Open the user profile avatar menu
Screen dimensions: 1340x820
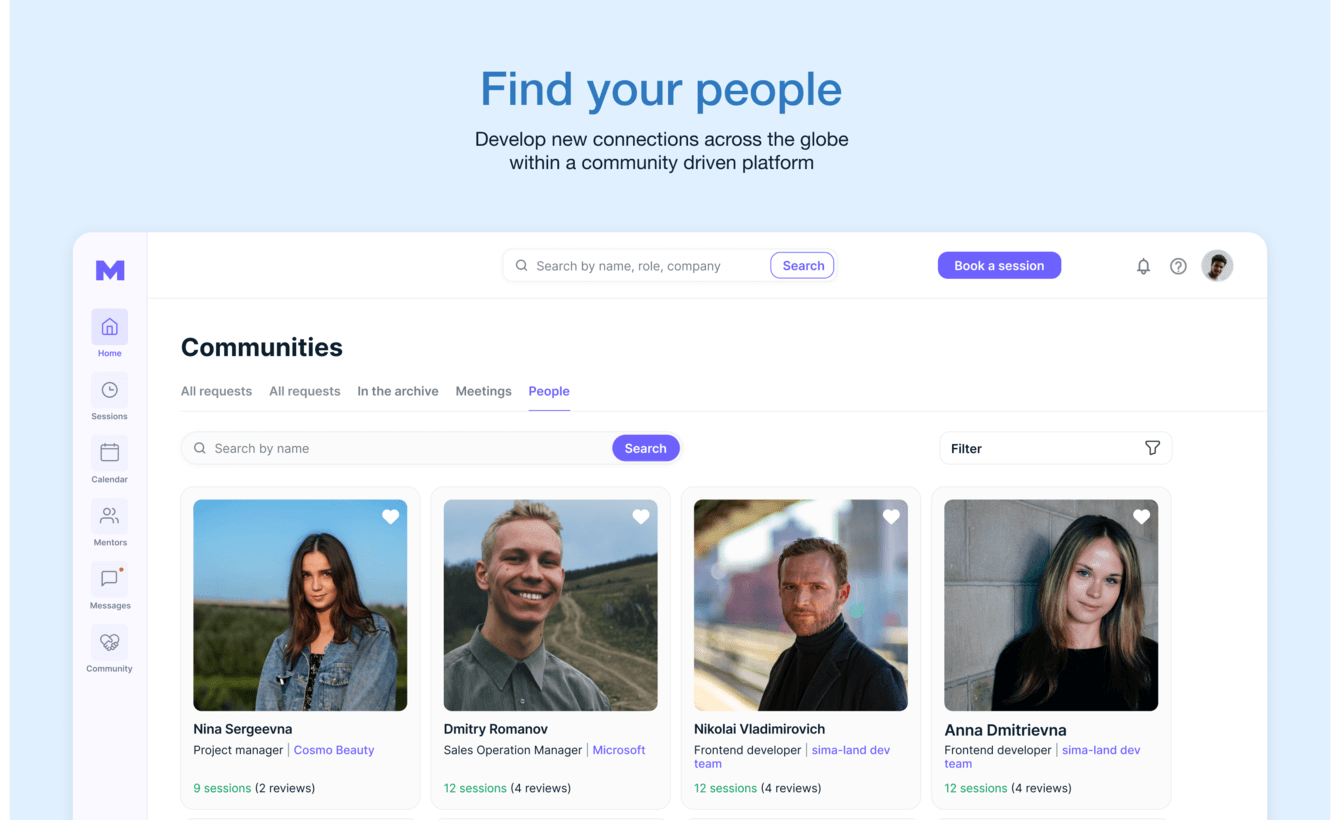pyautogui.click(x=1217, y=266)
